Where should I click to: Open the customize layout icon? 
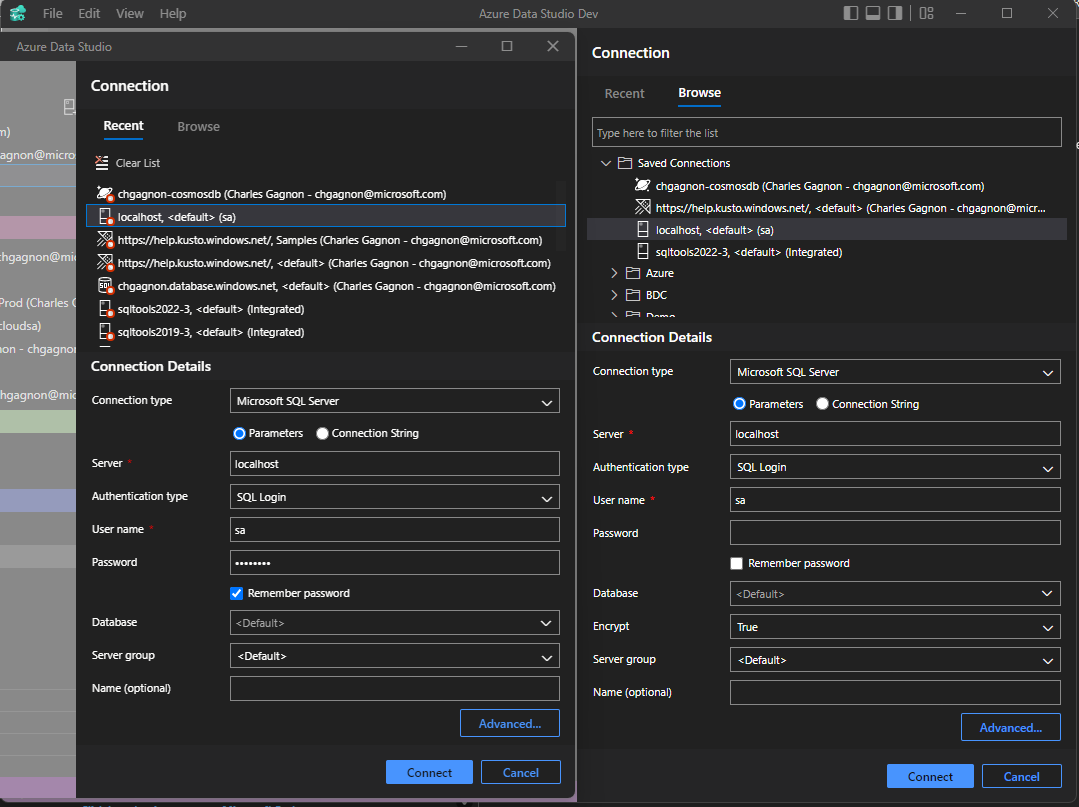[x=926, y=13]
